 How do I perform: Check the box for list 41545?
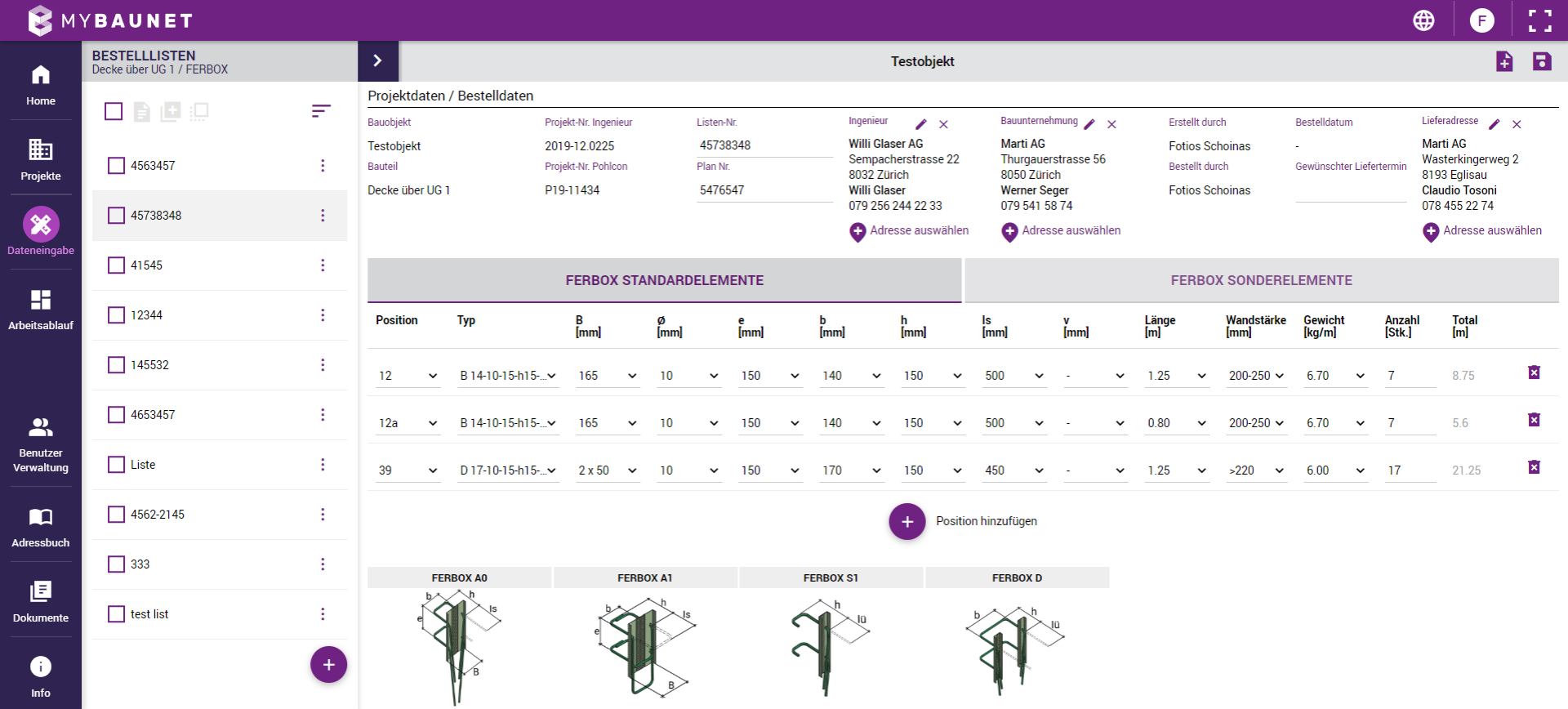117,265
